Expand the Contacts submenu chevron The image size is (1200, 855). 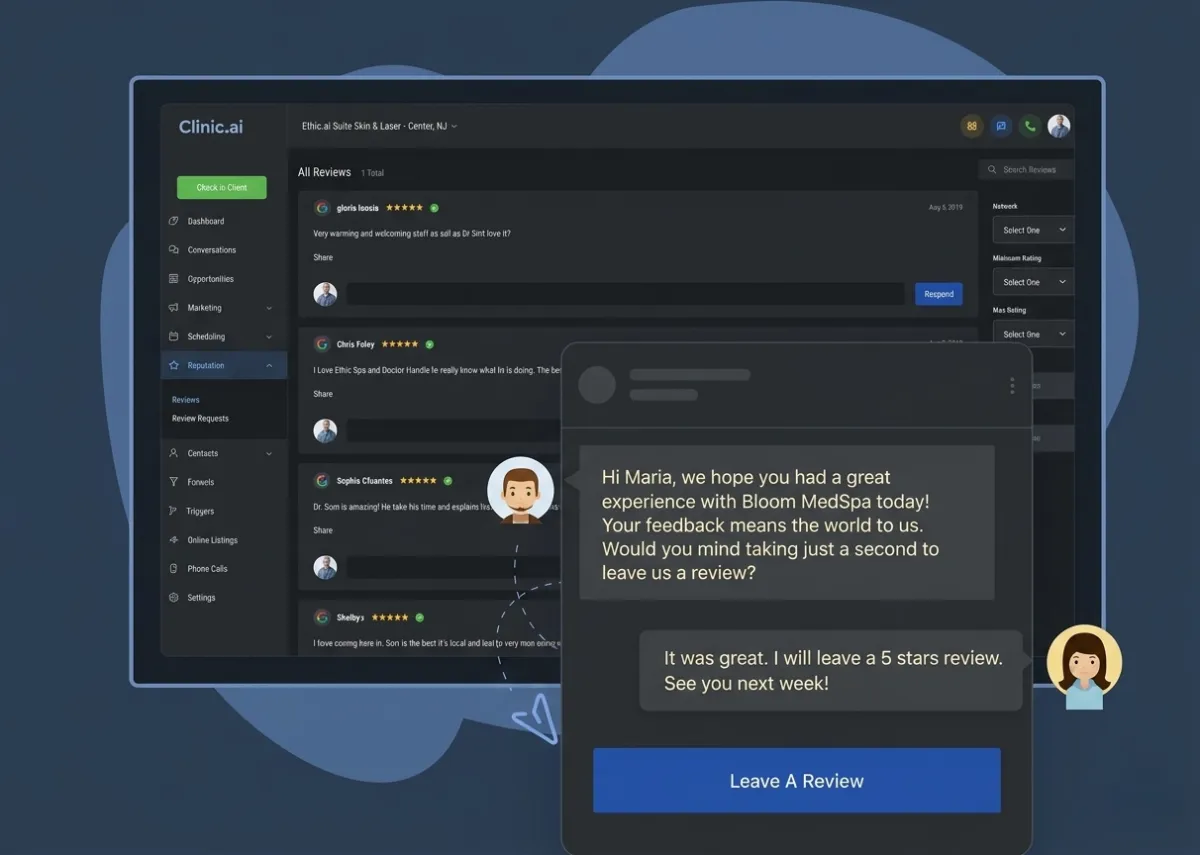pos(269,454)
